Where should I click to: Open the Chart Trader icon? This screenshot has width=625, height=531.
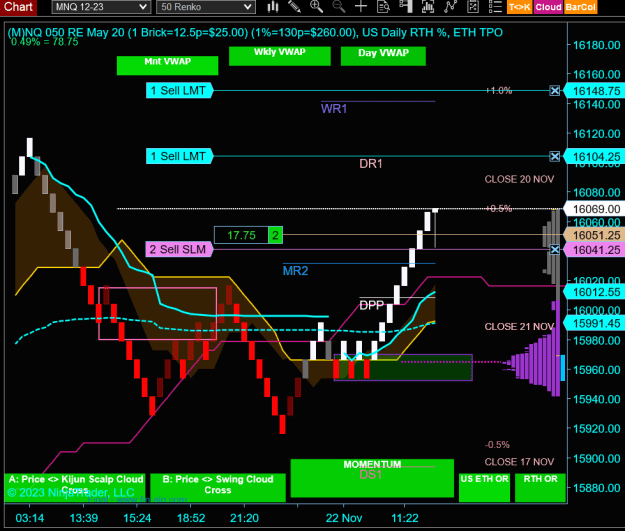[x=405, y=7]
